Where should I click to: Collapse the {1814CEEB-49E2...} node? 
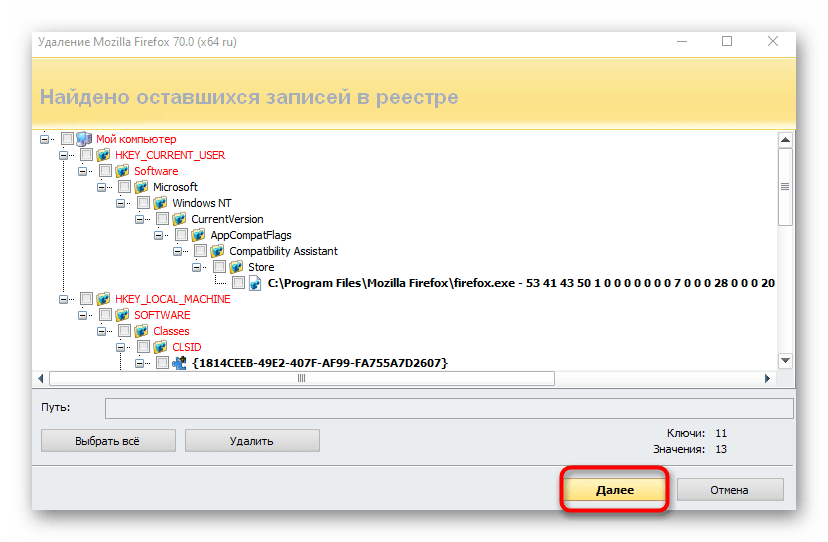pos(139,363)
